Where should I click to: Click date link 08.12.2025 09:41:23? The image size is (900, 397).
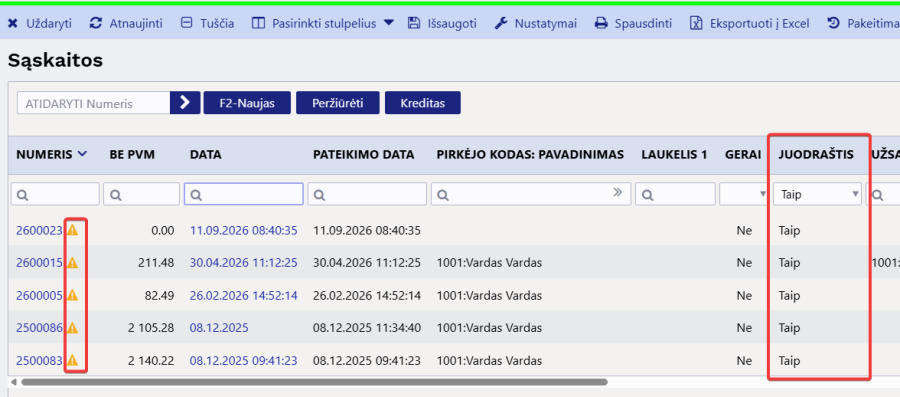pos(243,361)
